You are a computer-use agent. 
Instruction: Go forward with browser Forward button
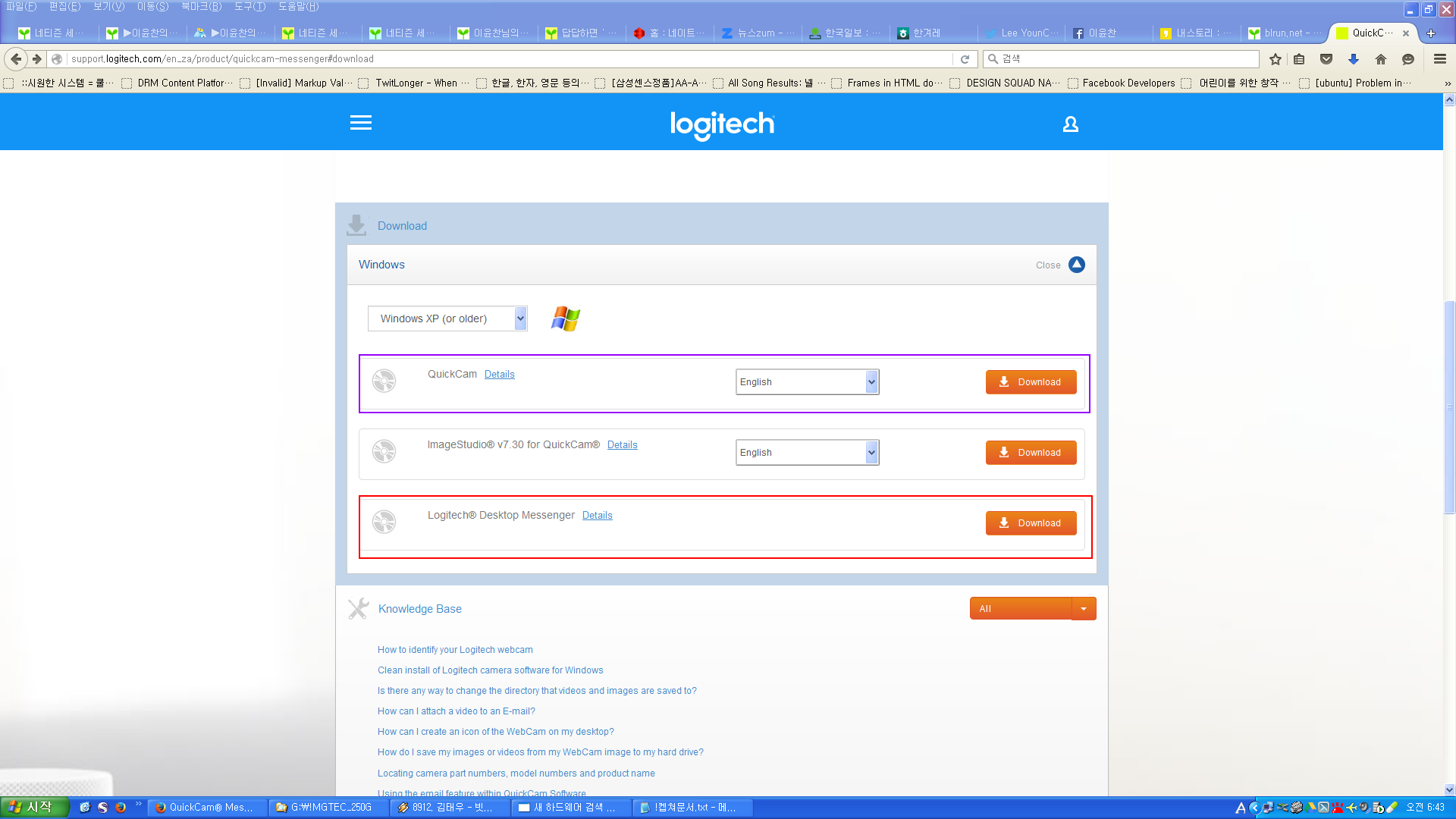click(36, 59)
